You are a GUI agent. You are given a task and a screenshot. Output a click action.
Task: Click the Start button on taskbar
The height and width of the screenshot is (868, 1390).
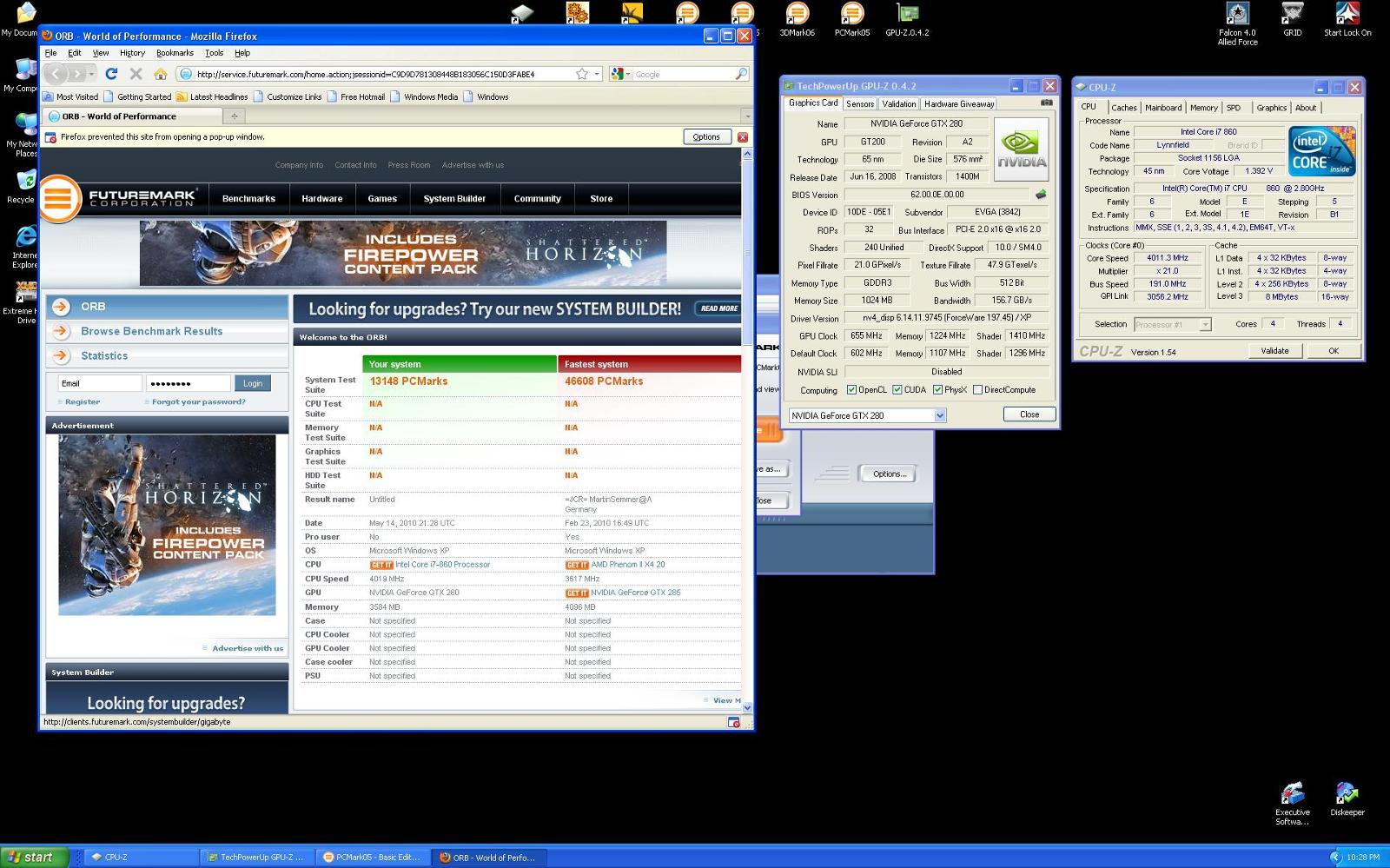(x=34, y=857)
